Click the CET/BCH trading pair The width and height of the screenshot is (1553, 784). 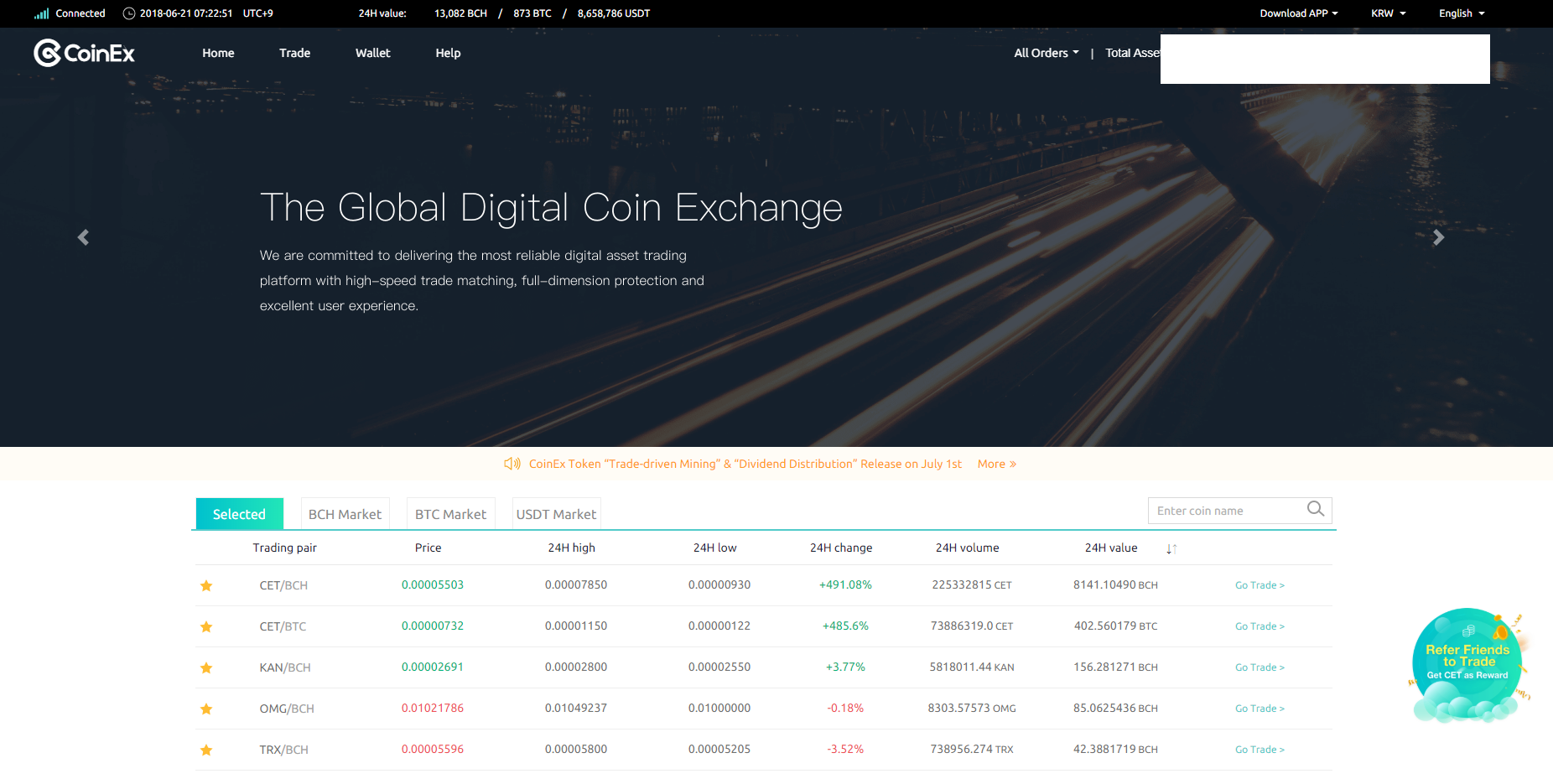pos(283,585)
